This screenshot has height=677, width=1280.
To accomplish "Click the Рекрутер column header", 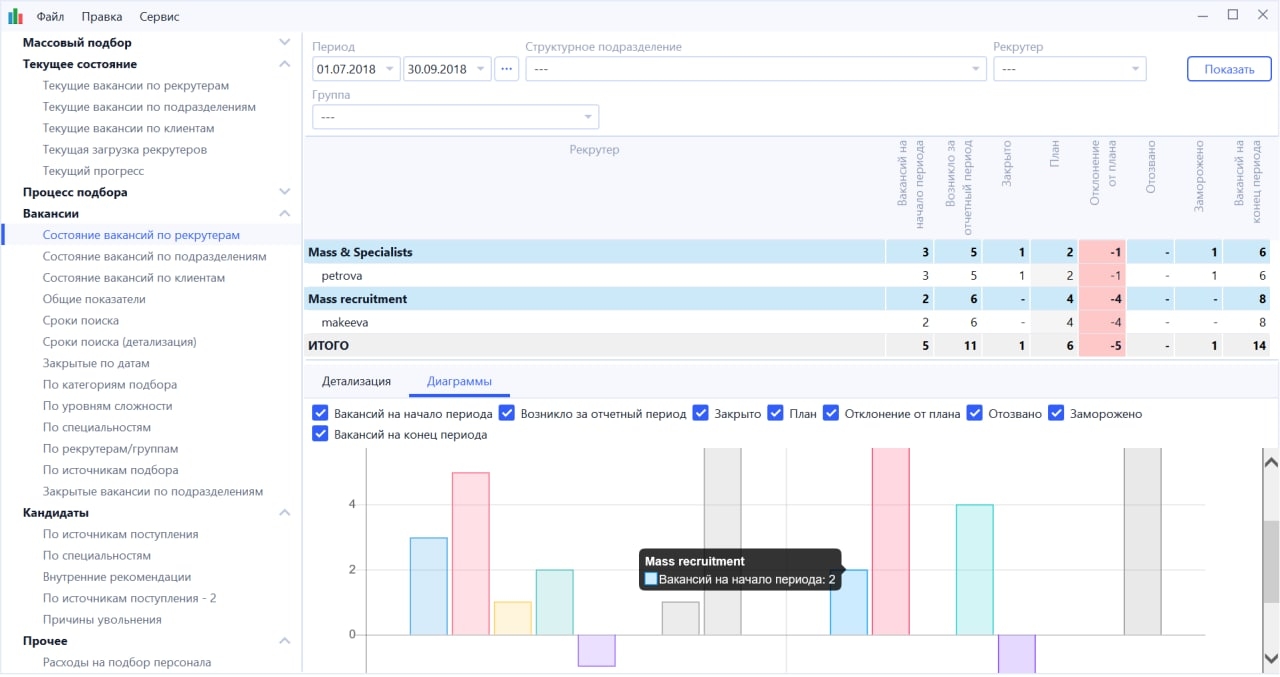I will [x=594, y=150].
